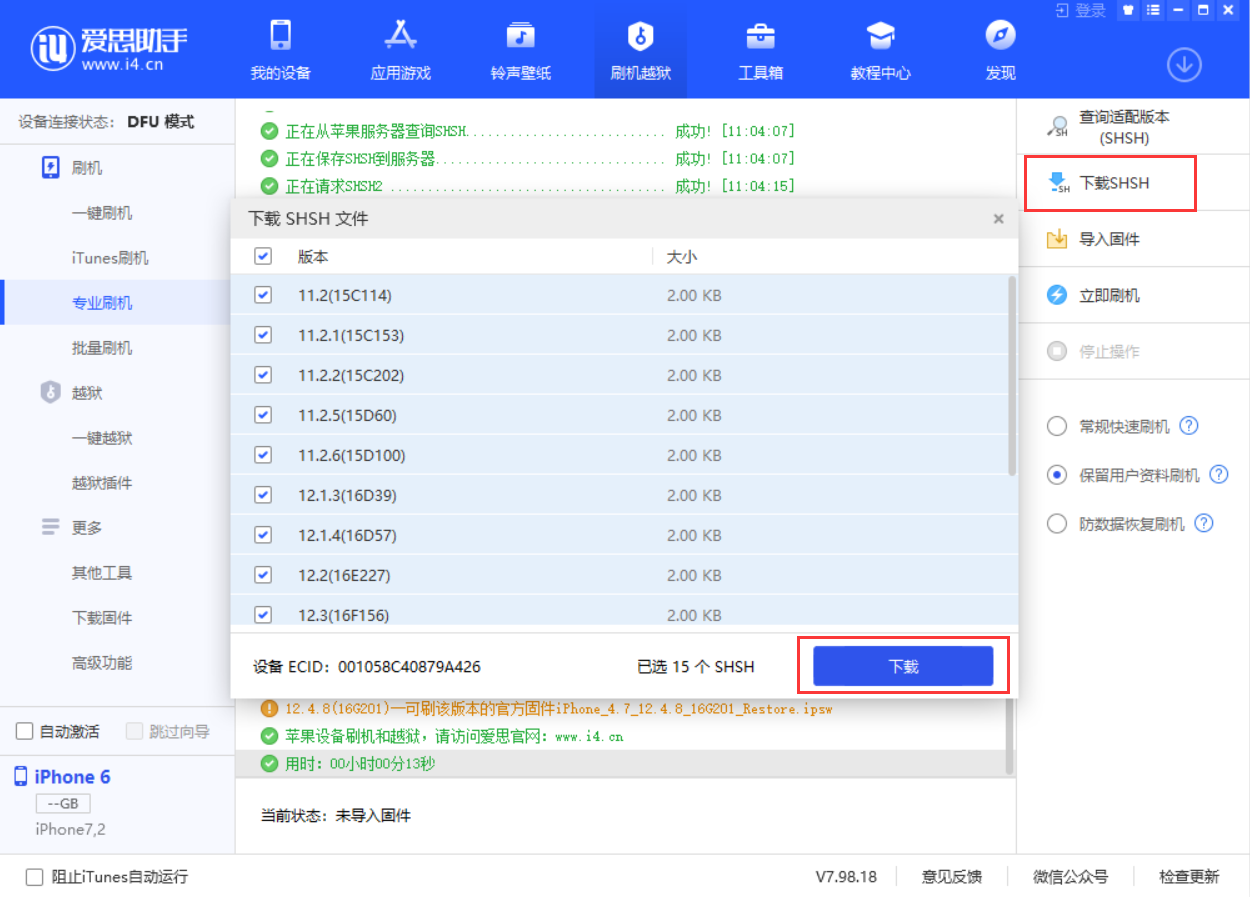Screen dimensions: 1250x897
Task: Open 批量刷机 in sidebar
Action: pos(102,348)
